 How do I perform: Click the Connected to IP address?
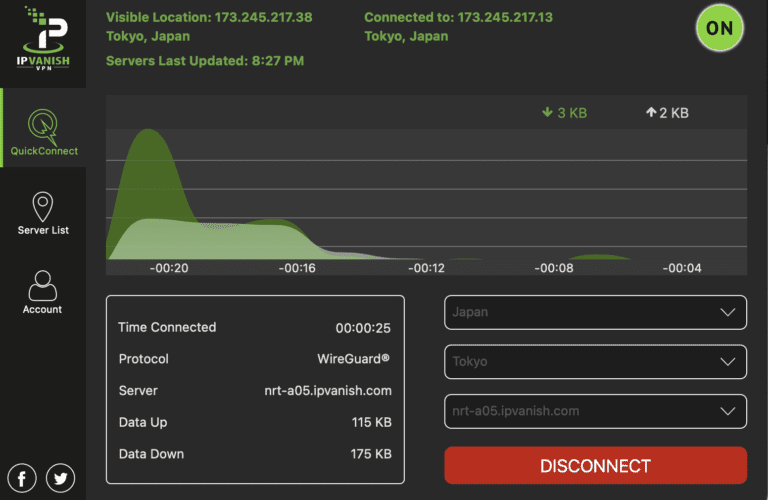(505, 18)
